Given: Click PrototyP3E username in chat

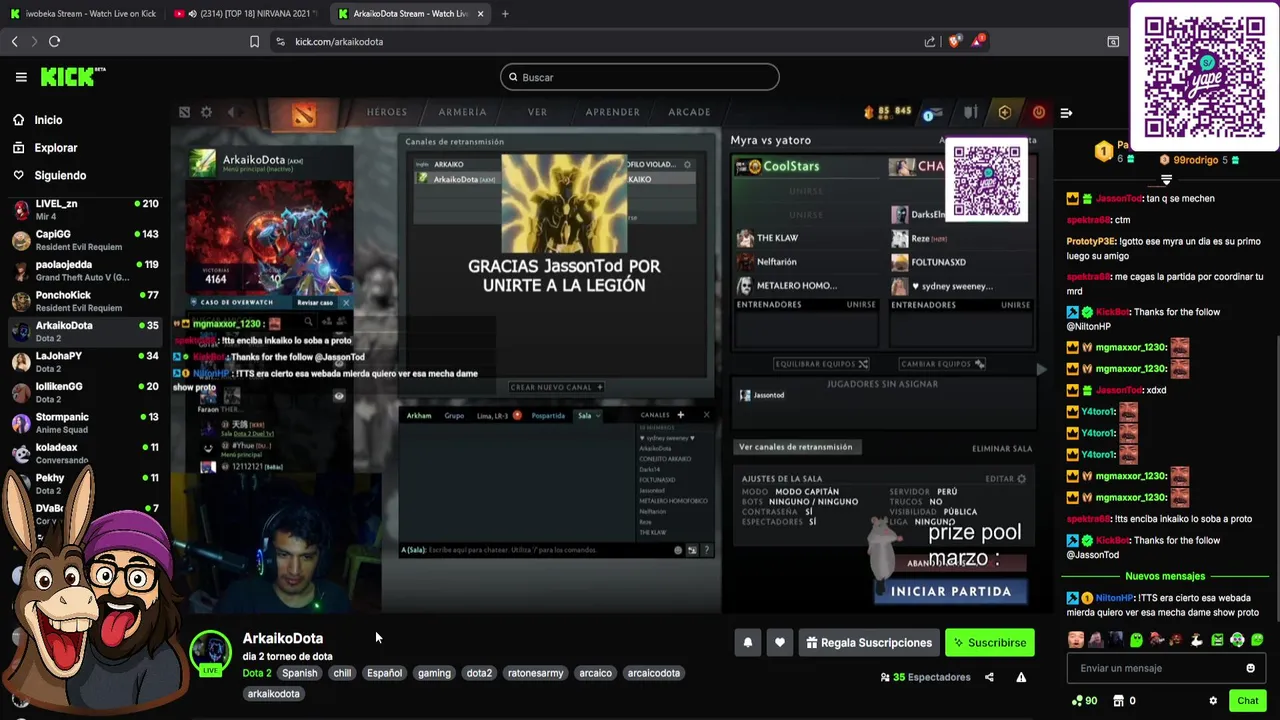Looking at the screenshot, I should pyautogui.click(x=1091, y=242).
